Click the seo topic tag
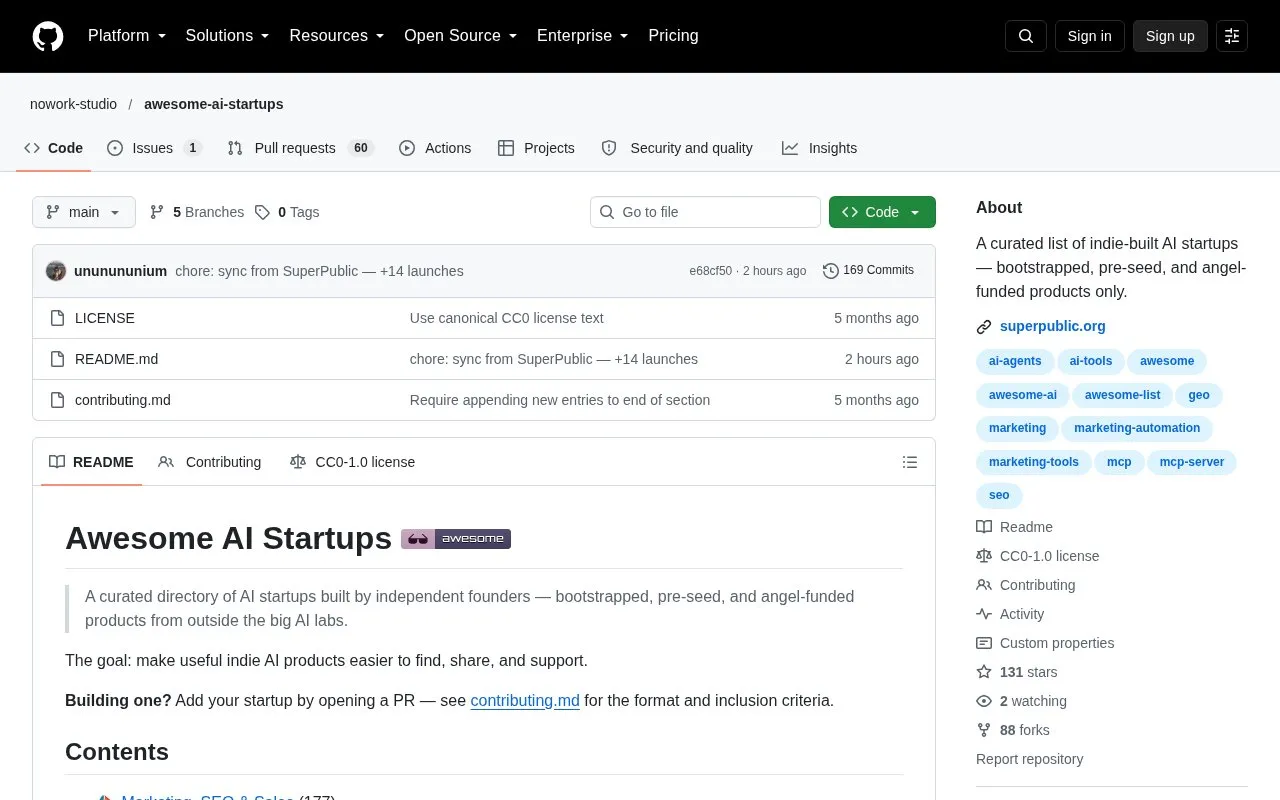1280x800 pixels. point(999,495)
